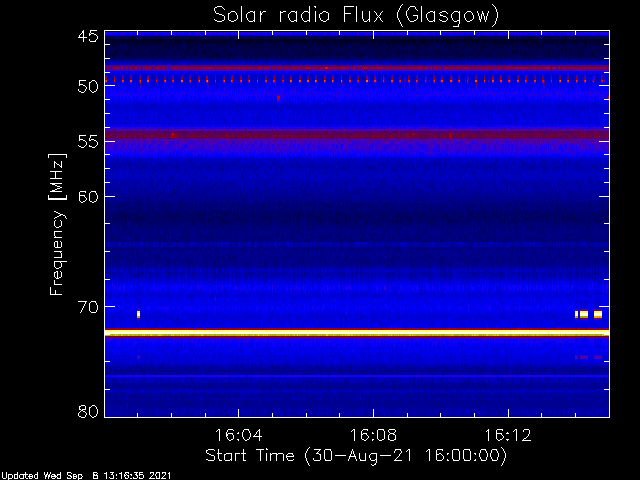This screenshot has height=480, width=640.
Task: Click the 16:04 time tick label
Action: pos(238,435)
